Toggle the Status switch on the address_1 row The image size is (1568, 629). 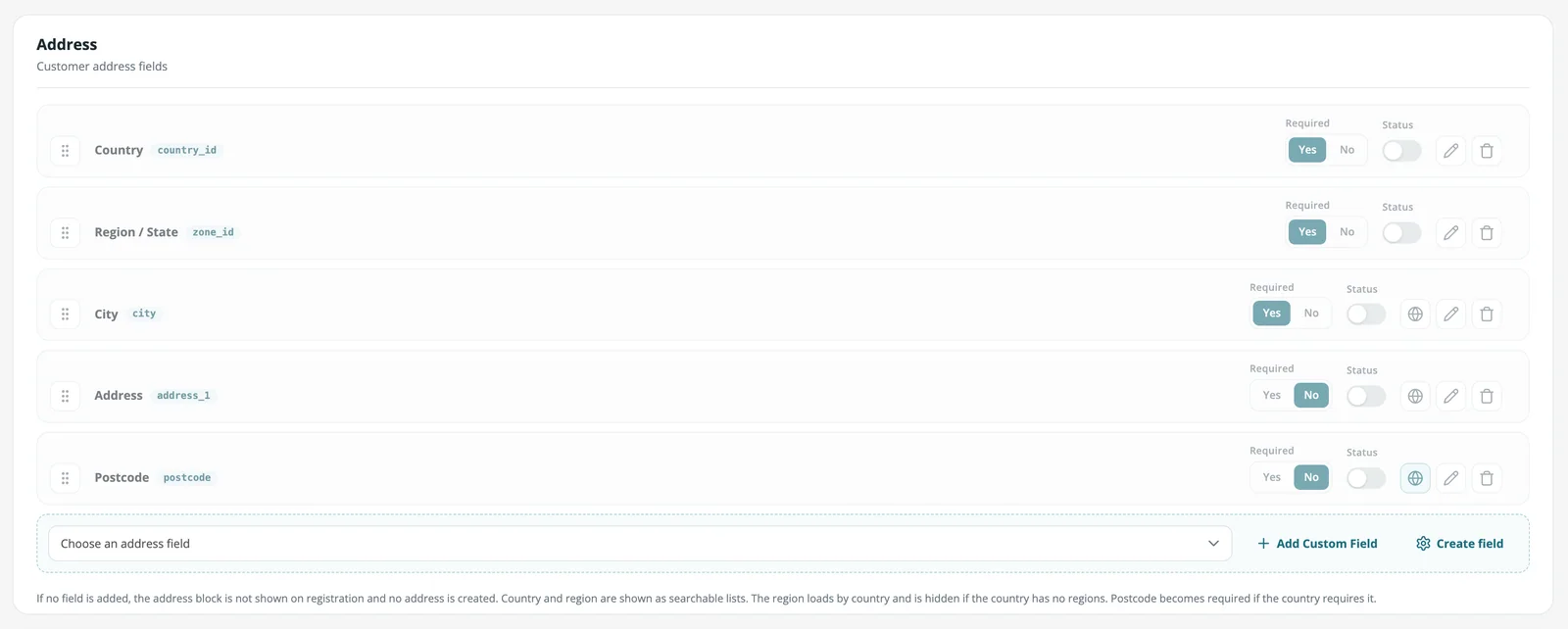tap(1366, 396)
